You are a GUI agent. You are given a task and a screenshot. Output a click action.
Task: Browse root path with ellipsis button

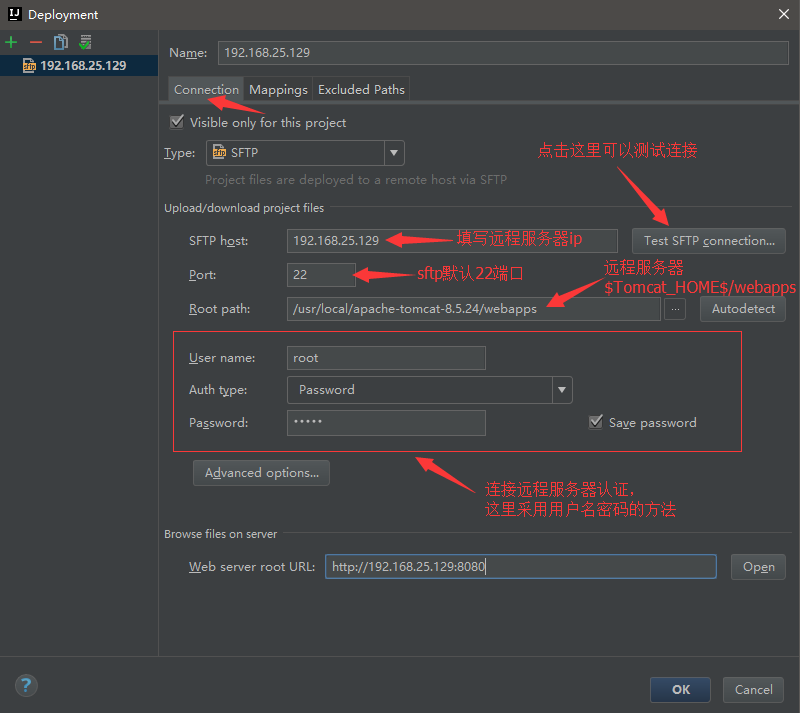(675, 309)
